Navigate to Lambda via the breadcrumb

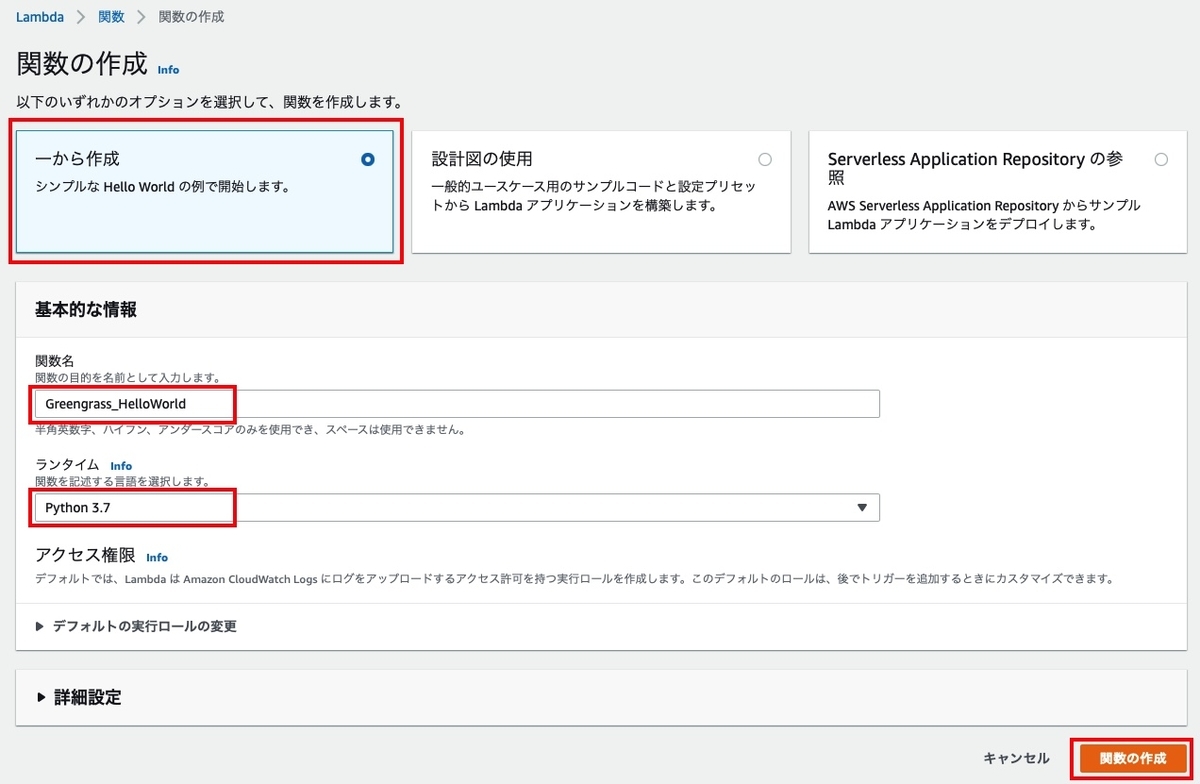coord(39,16)
